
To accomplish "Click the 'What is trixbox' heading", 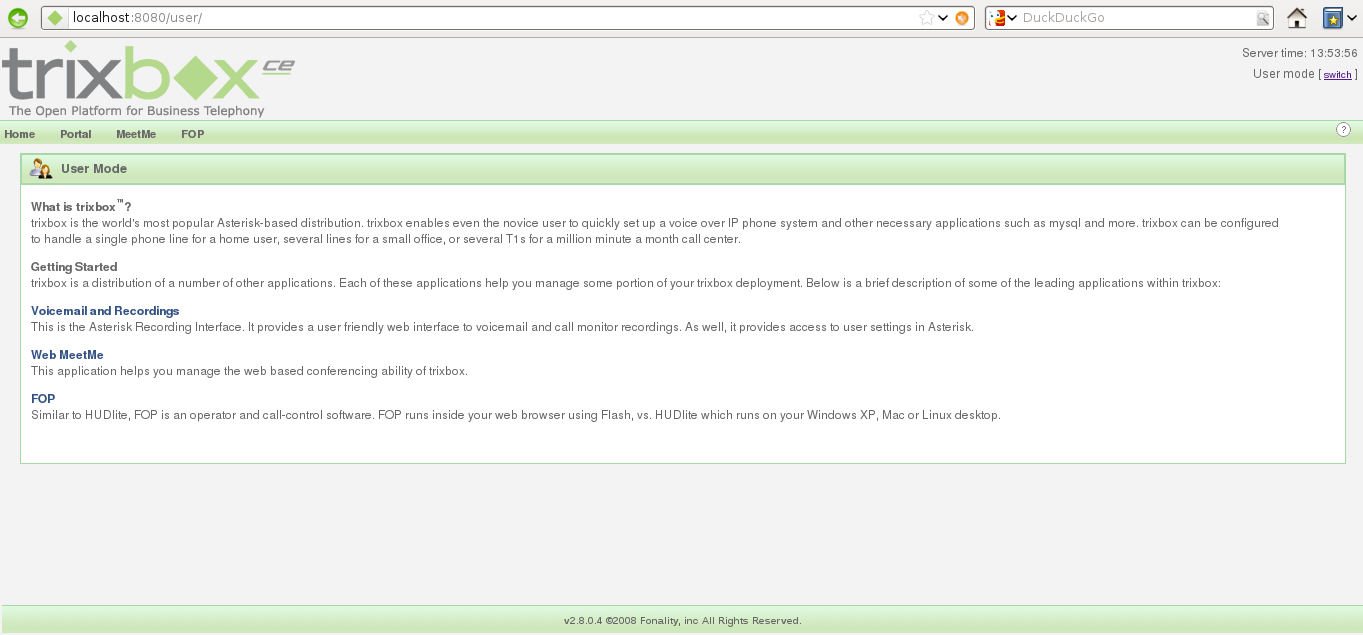I will point(81,207).
